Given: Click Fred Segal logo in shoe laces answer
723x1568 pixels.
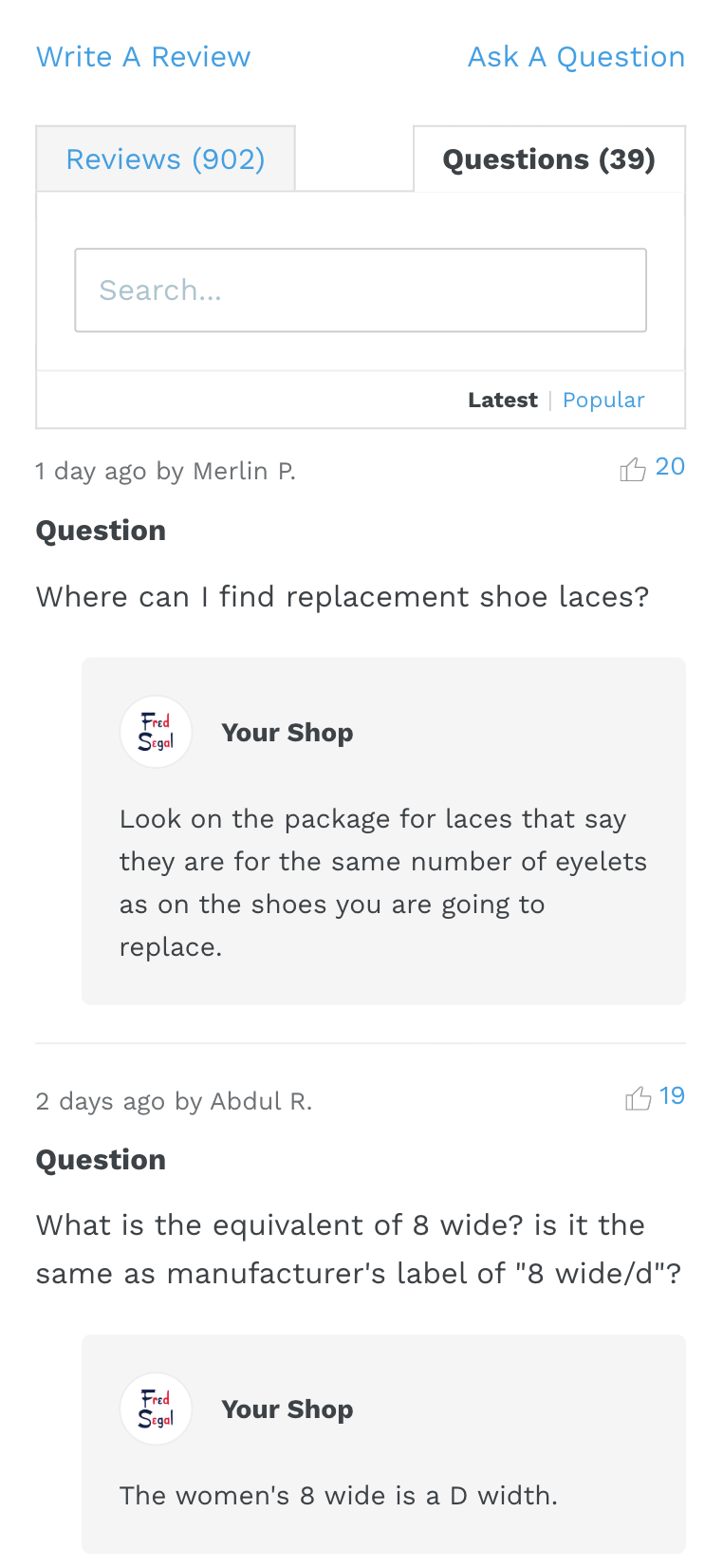Looking at the screenshot, I should point(157,733).
